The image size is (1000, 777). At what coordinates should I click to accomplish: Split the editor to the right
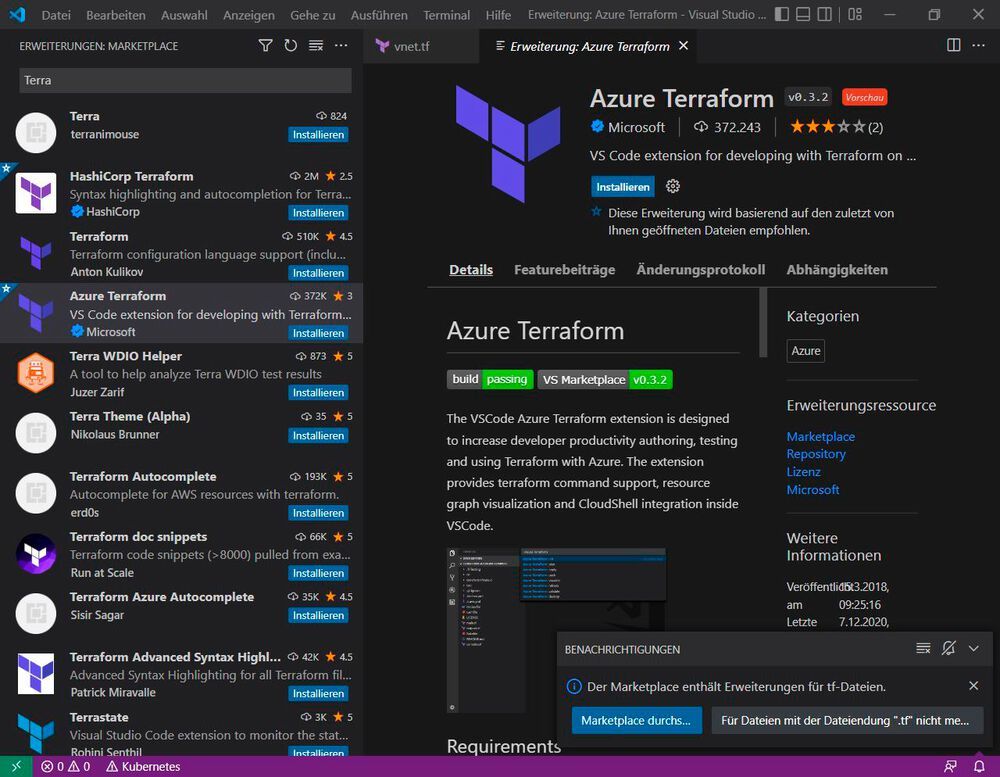coord(953,45)
